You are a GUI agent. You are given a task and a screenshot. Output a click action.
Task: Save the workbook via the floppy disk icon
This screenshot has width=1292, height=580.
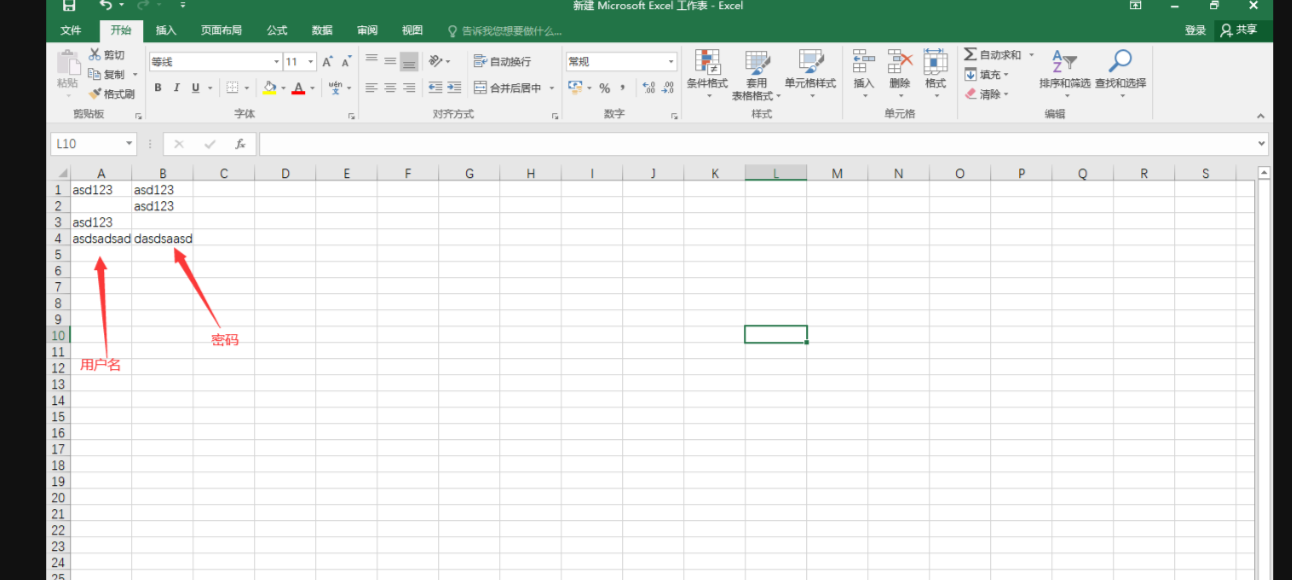(x=69, y=6)
